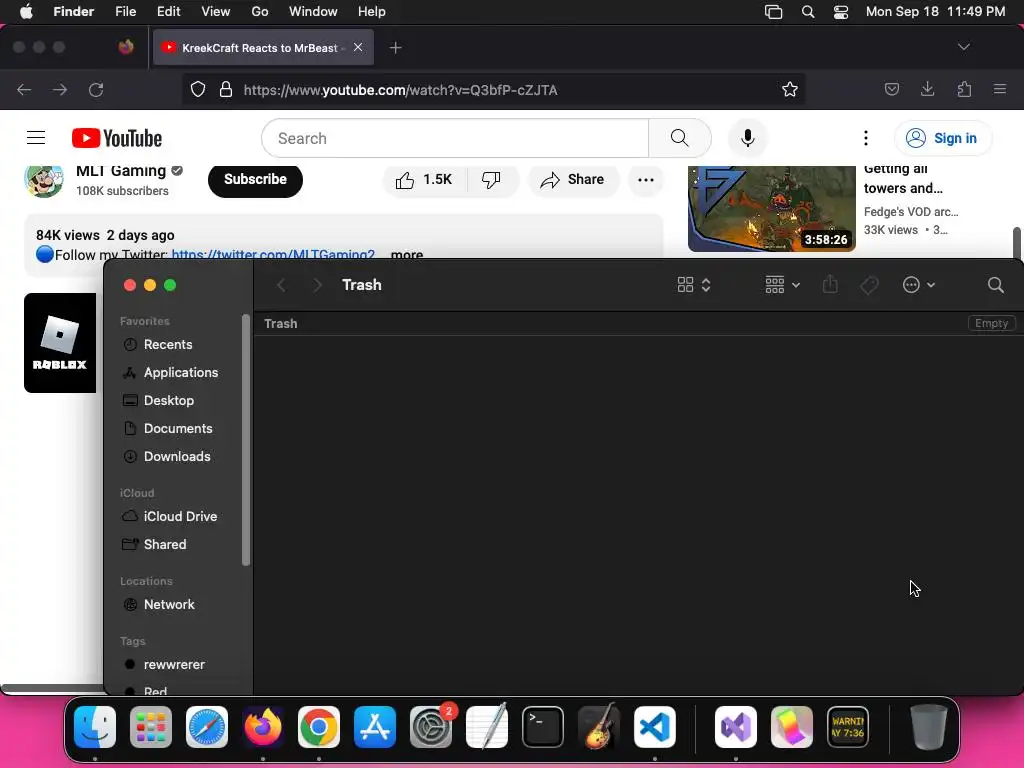
Task: Close the KreekCraft YouTube tab
Action: tap(358, 47)
